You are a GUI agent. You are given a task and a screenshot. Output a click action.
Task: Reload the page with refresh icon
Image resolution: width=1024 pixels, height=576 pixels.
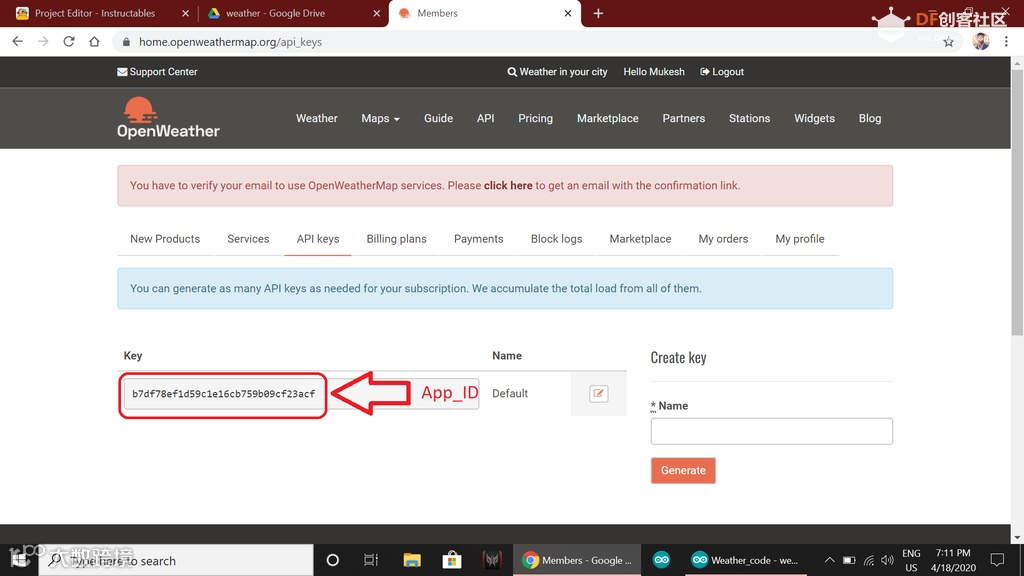click(69, 42)
